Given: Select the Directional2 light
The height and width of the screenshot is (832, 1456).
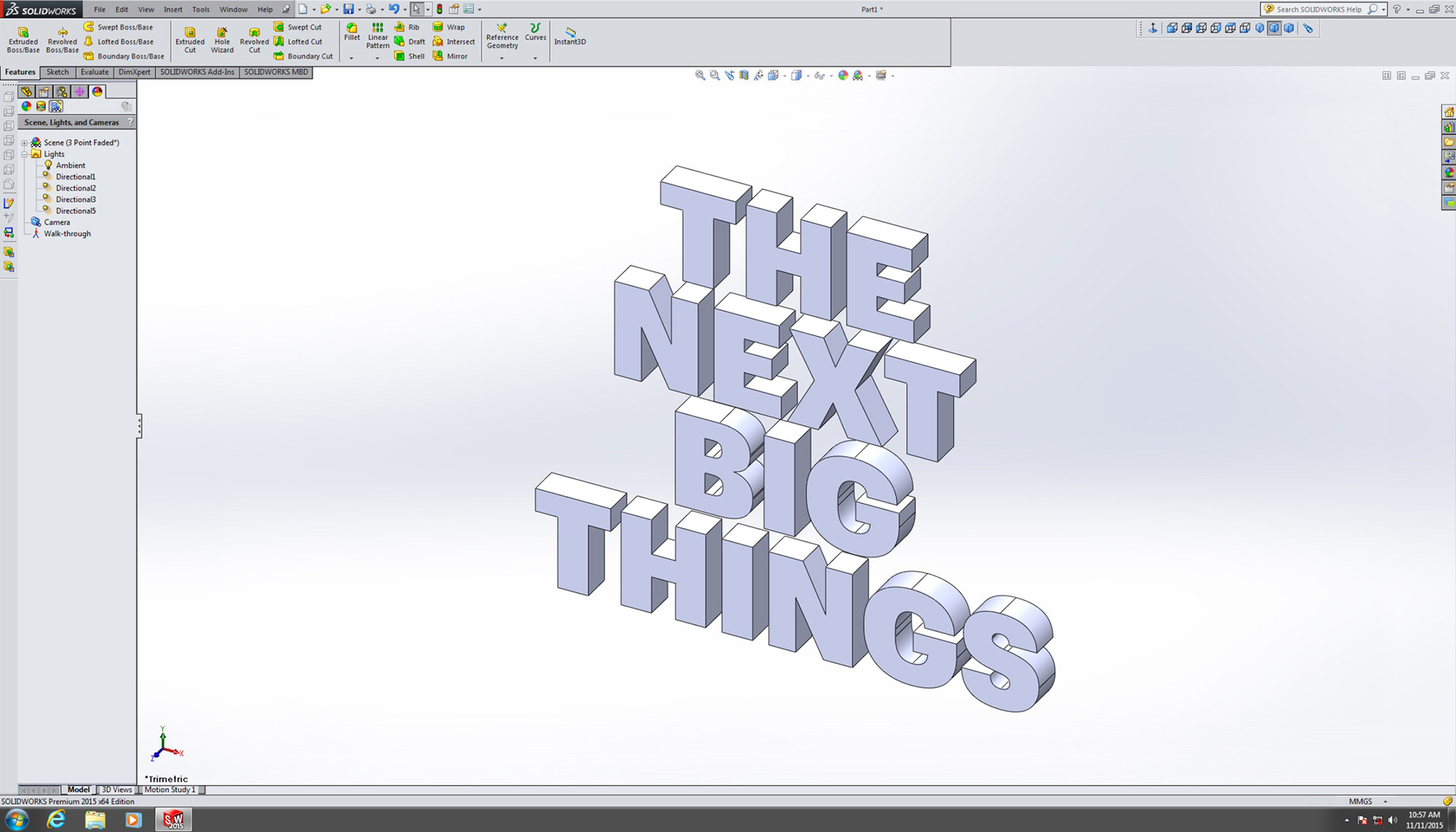Looking at the screenshot, I should [75, 188].
